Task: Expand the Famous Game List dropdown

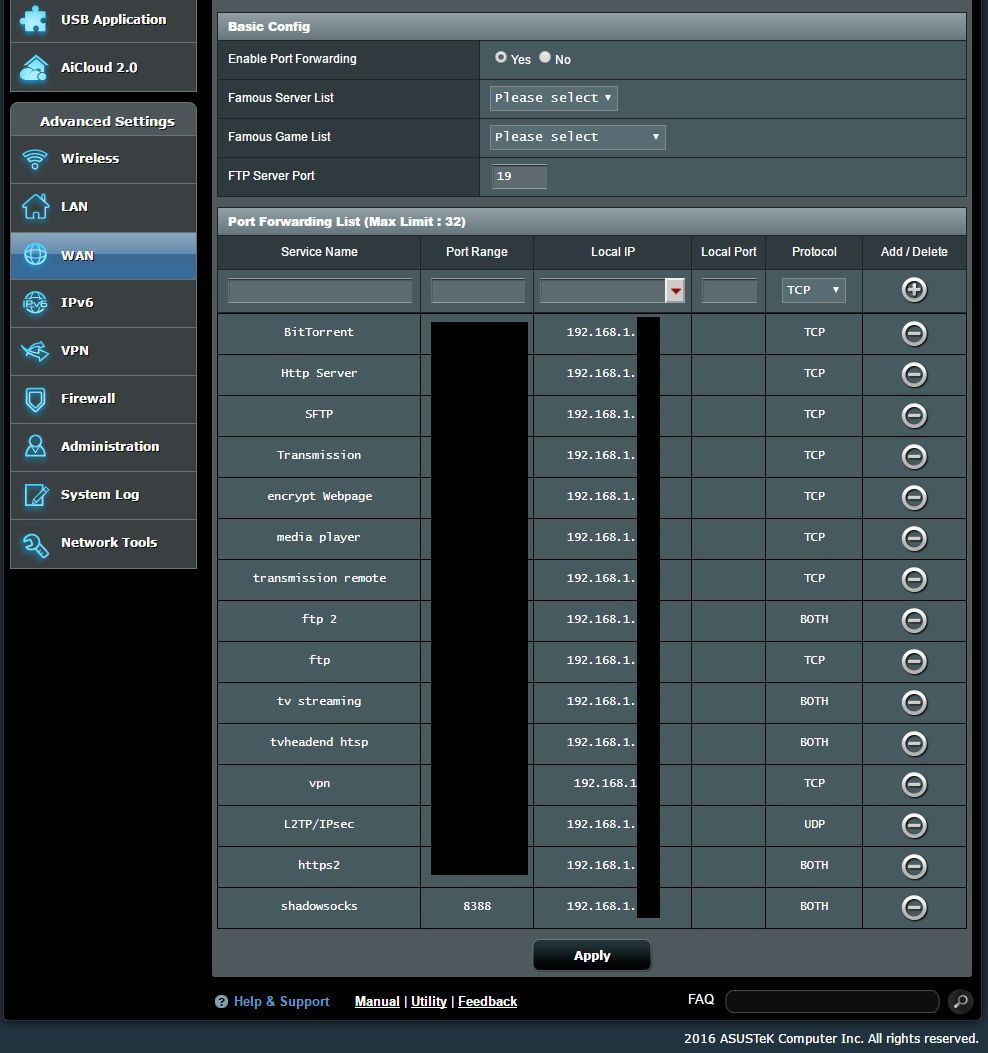Action: click(x=577, y=137)
